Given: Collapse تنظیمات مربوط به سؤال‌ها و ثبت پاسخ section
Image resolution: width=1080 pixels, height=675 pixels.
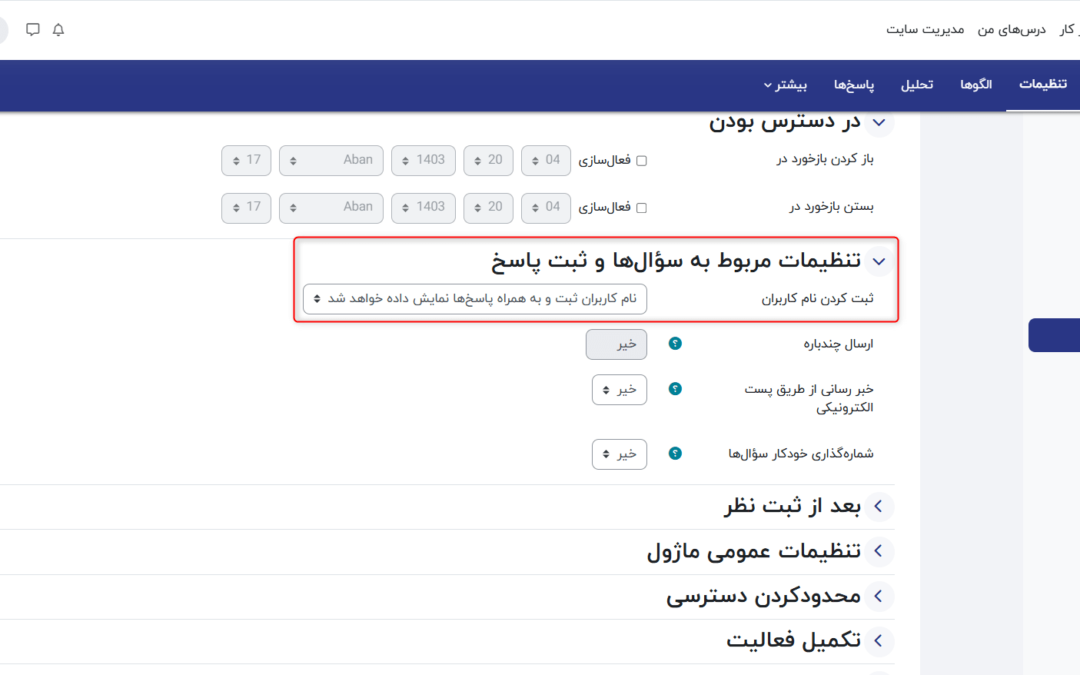Looking at the screenshot, I should tap(879, 262).
